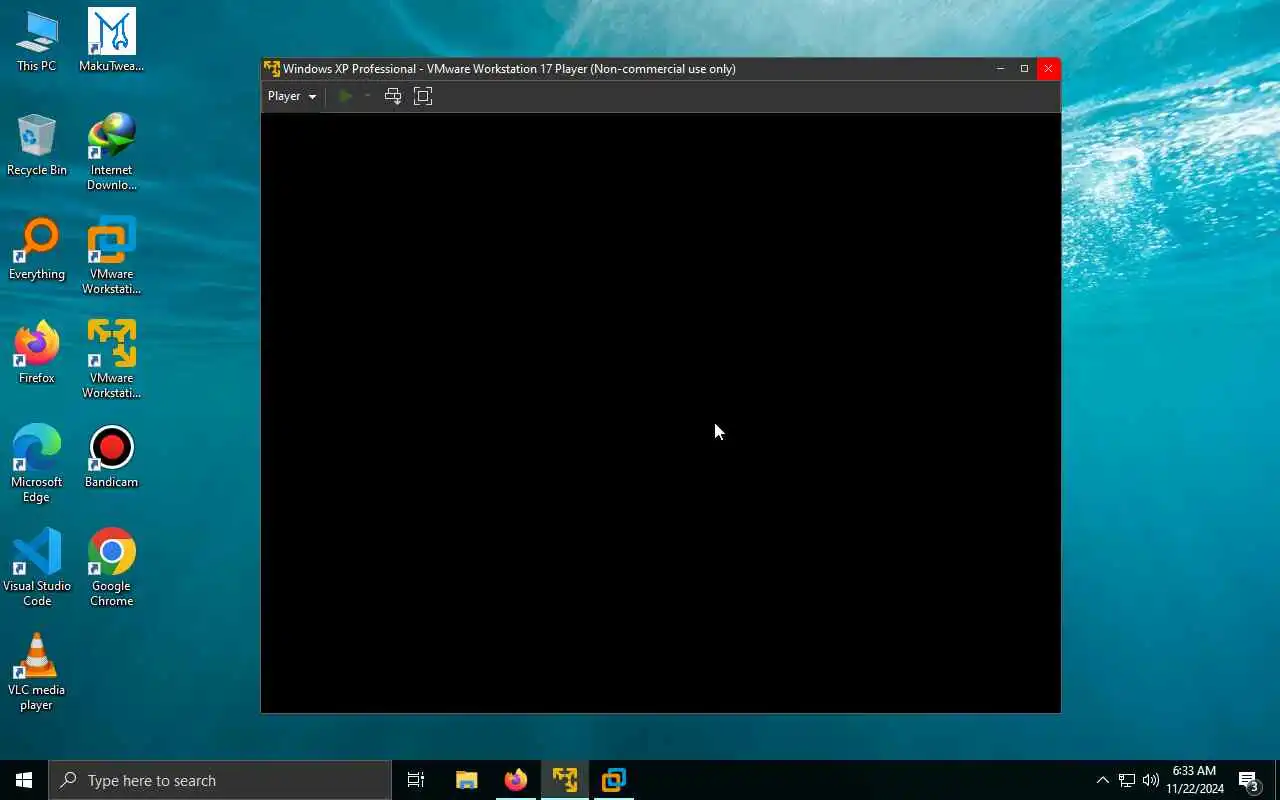Select VLC media player desktop shortcut
The height and width of the screenshot is (800, 1280).
(x=37, y=672)
